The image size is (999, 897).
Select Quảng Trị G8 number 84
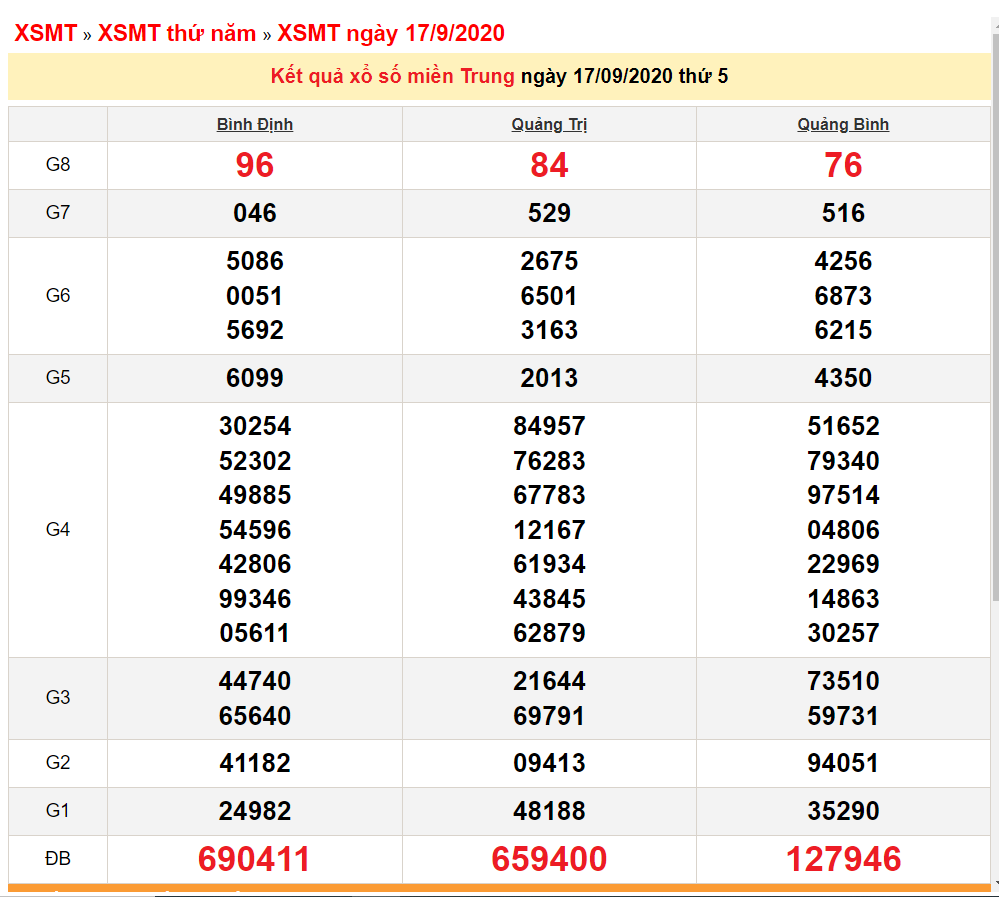(548, 165)
